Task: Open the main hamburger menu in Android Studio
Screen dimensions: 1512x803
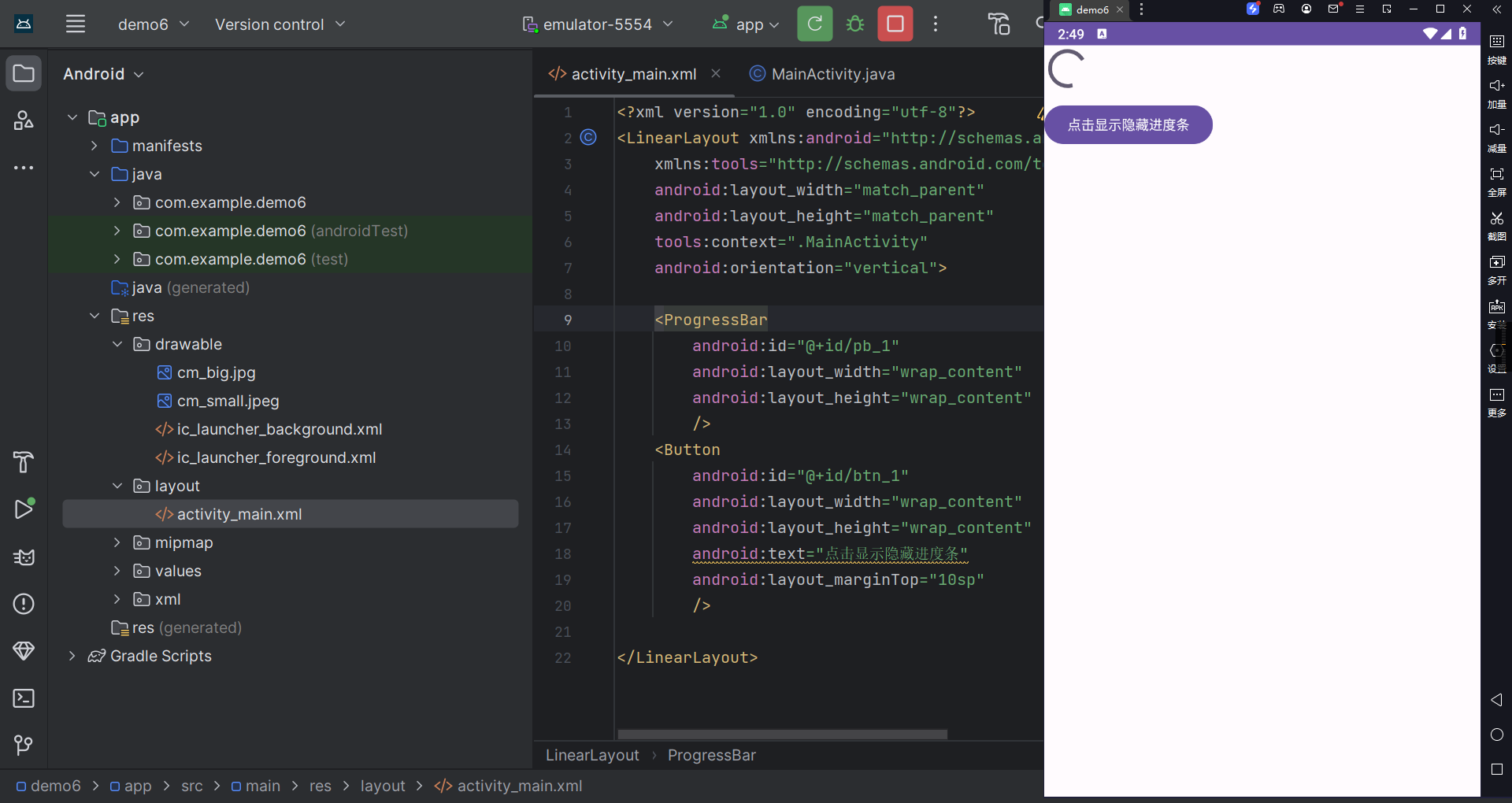Action: (76, 24)
